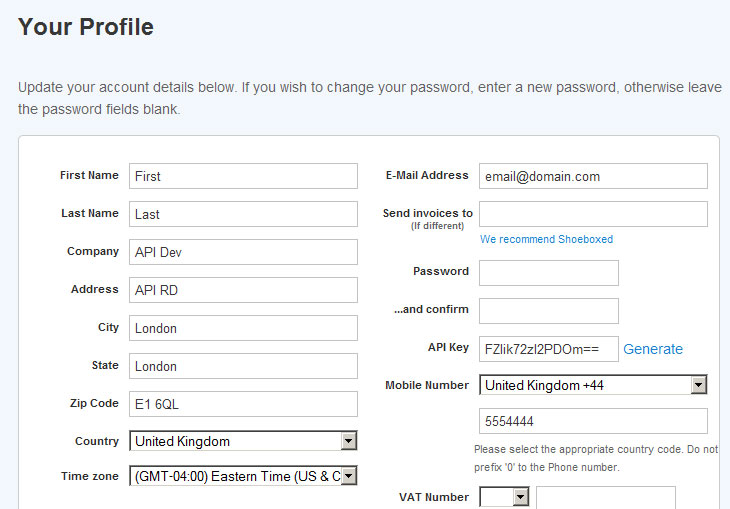The width and height of the screenshot is (730, 509).
Task: Click the Generate API key link
Action: (653, 349)
